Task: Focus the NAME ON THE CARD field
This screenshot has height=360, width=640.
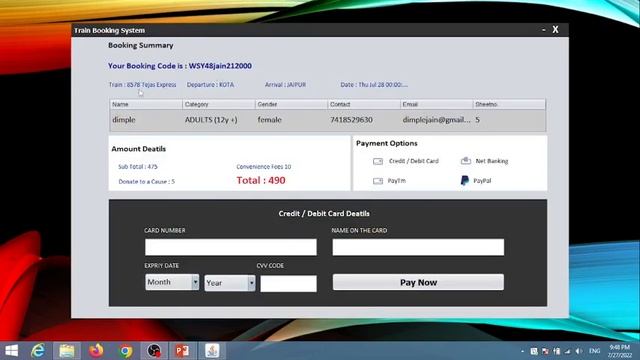Action: click(418, 247)
